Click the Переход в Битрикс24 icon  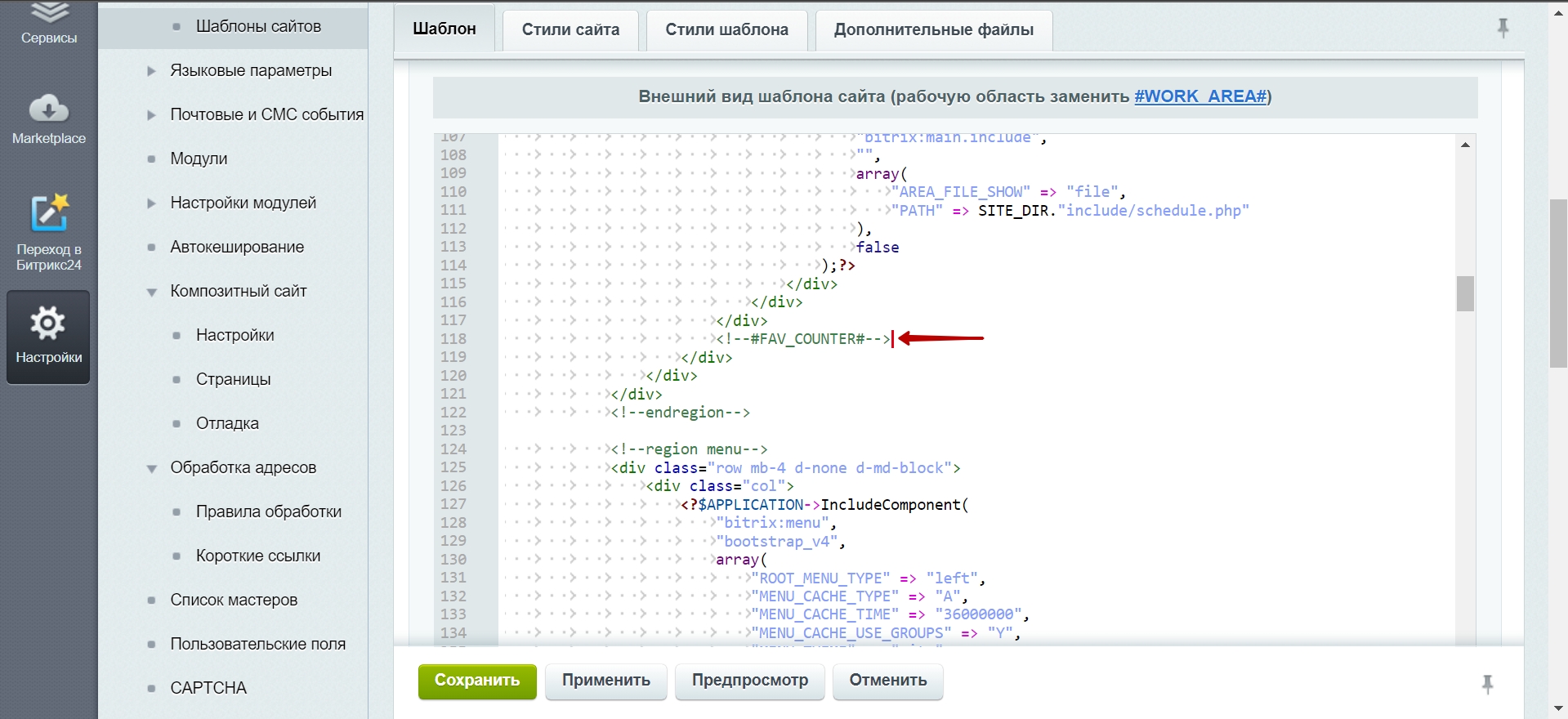click(49, 214)
